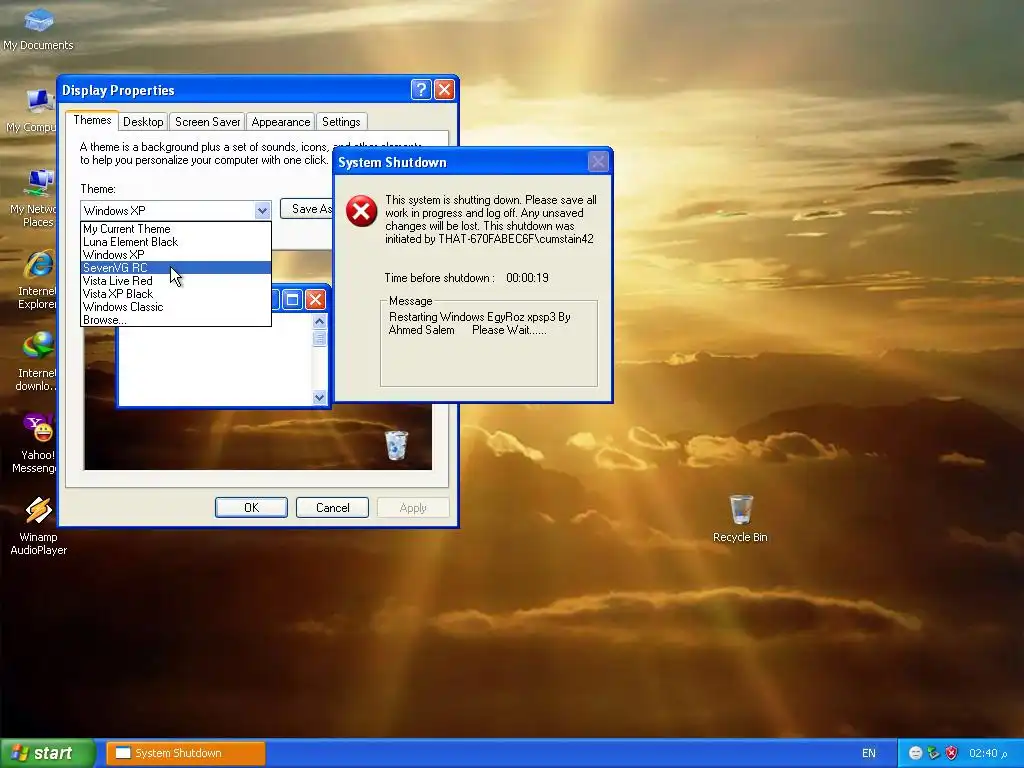1024x768 pixels.
Task: Close the Display Properties dialog
Action: (x=445, y=89)
